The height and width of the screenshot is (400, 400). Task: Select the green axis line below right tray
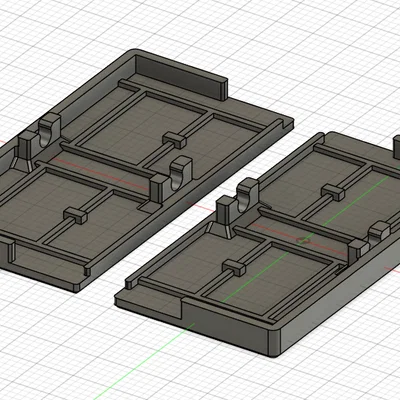pyautogui.click(x=143, y=361)
